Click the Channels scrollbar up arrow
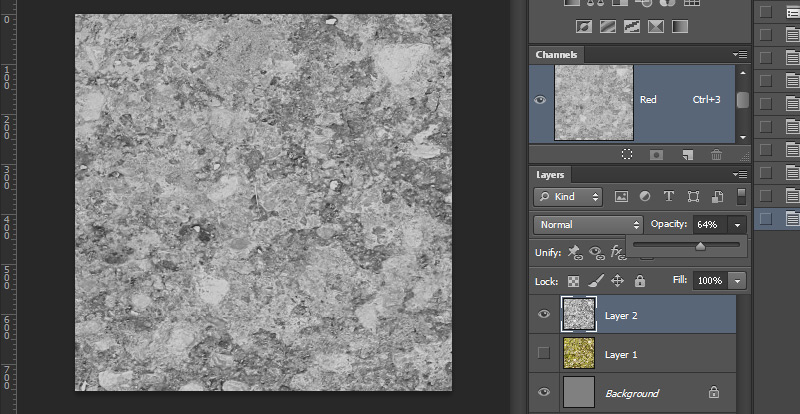Viewport: 800px width, 414px height. coord(742,73)
